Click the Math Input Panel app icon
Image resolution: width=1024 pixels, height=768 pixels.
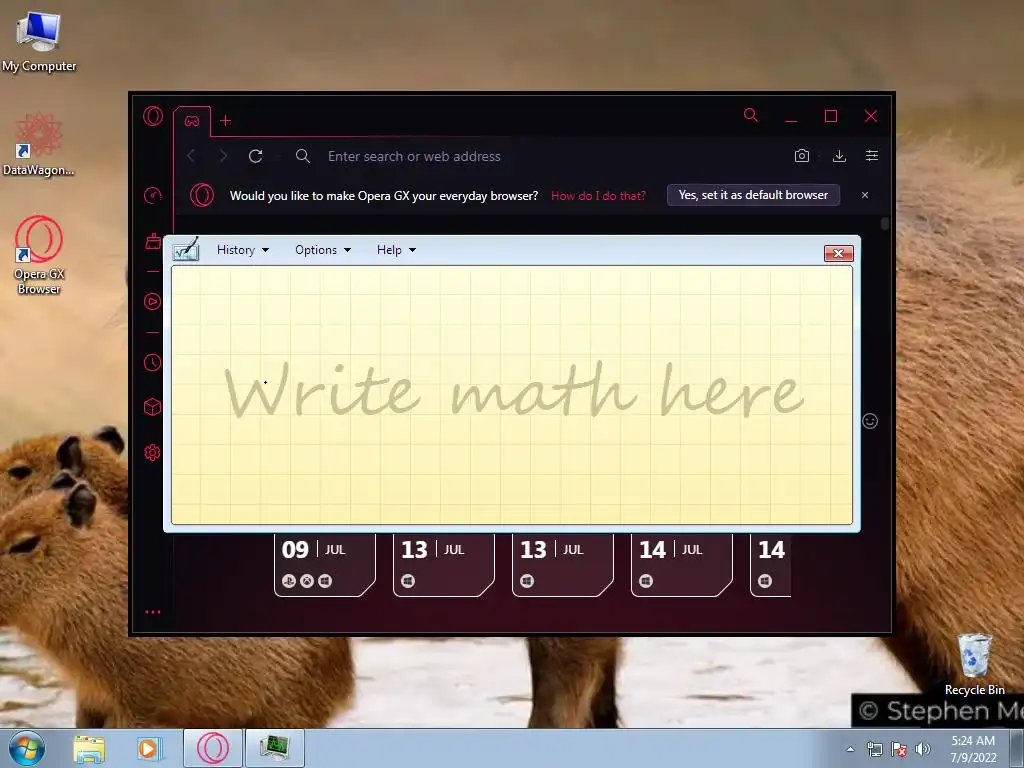pyautogui.click(x=185, y=249)
